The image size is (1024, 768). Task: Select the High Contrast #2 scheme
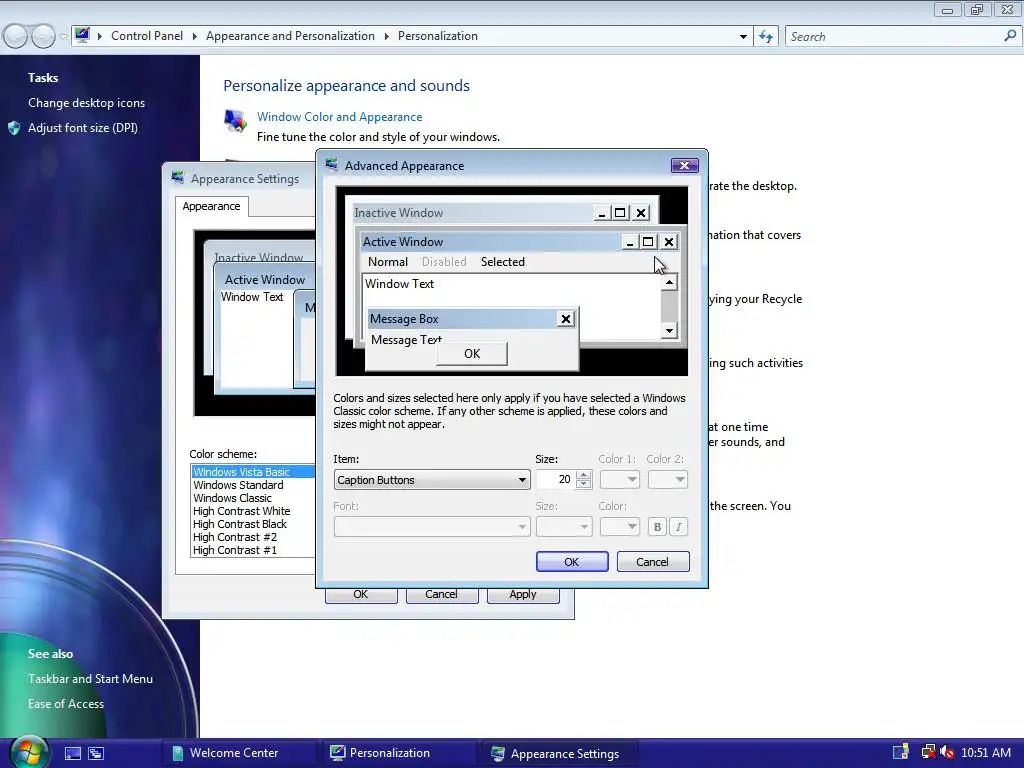point(253,537)
